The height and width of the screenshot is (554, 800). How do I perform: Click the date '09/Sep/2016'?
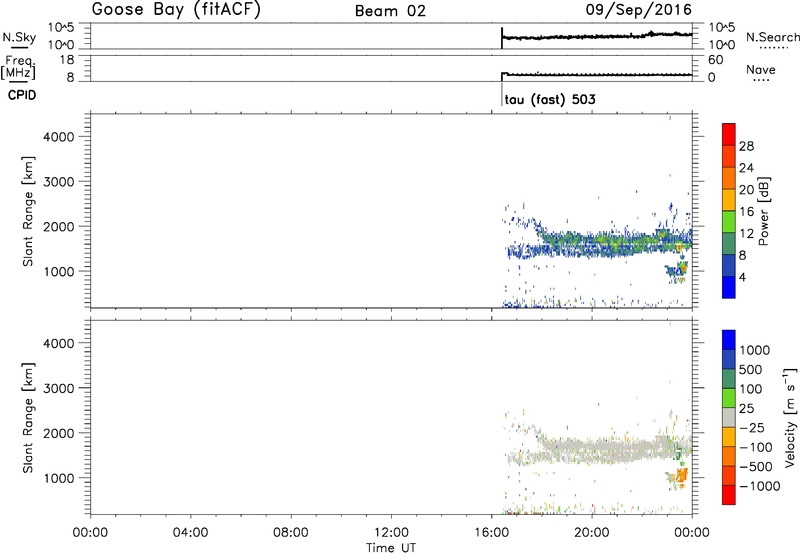click(638, 9)
